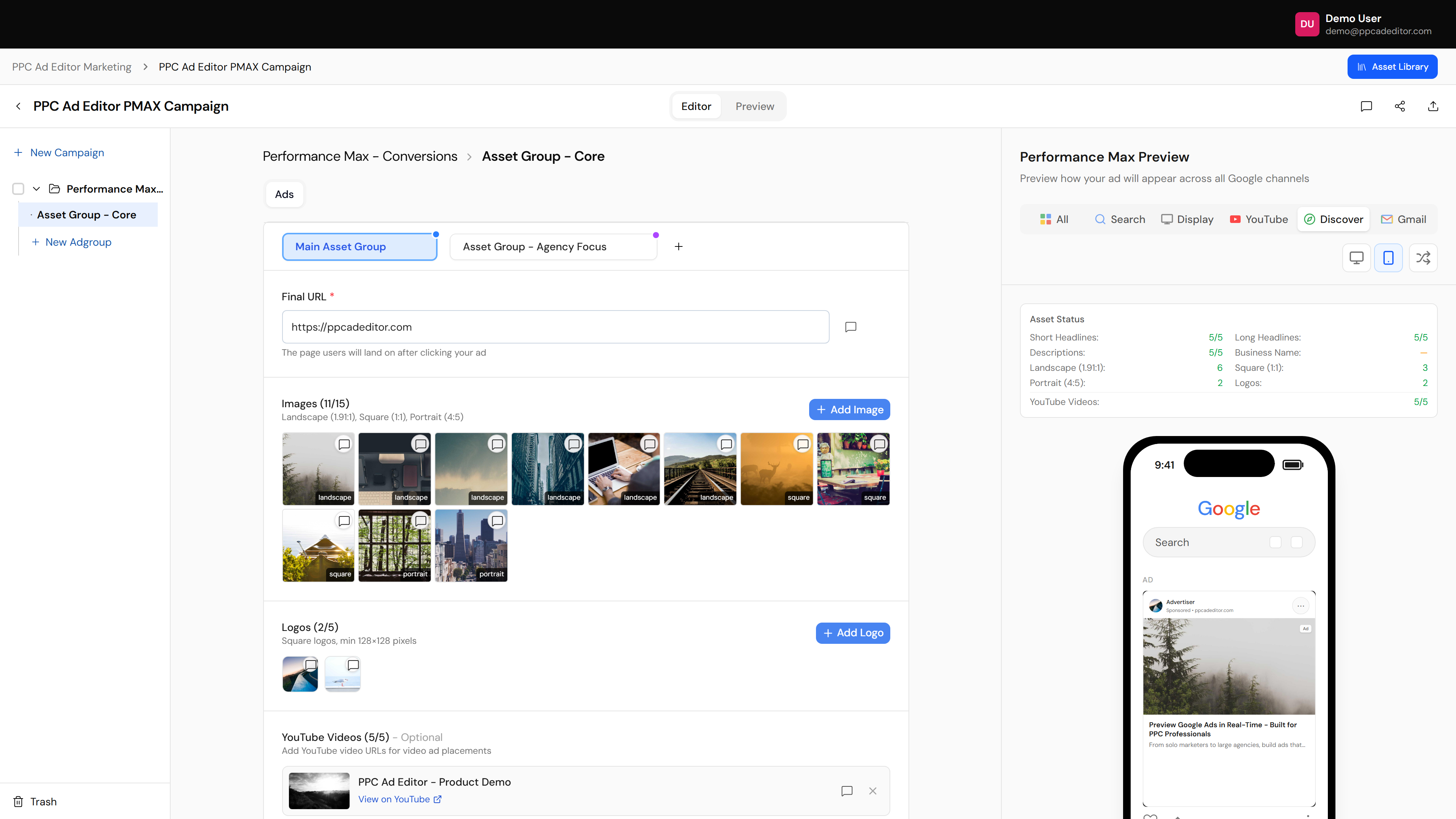This screenshot has height=819, width=1456.
Task: Open the Ads tab
Action: pos(284,195)
